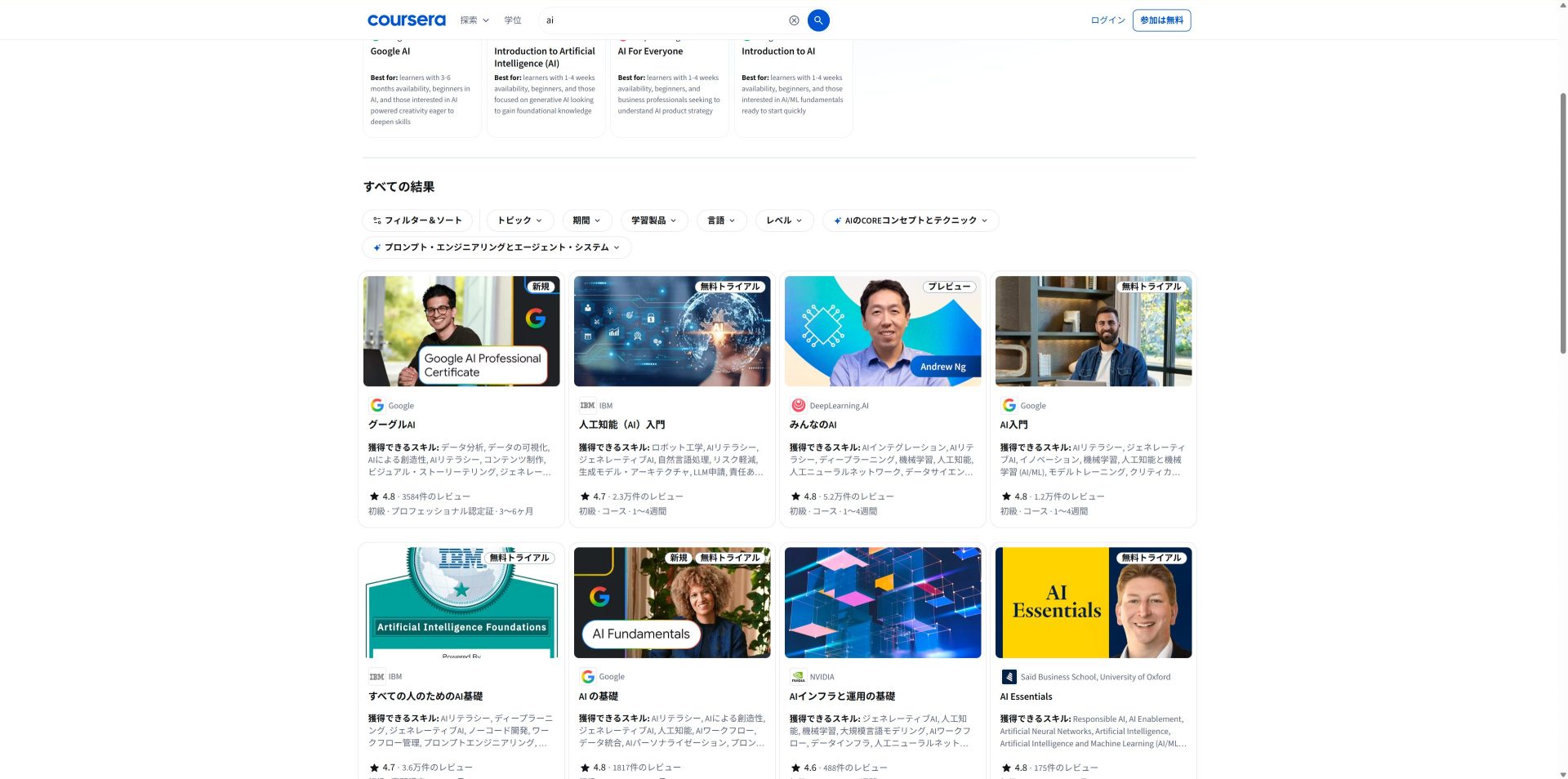Image resolution: width=1568 pixels, height=779 pixels.
Task: Open the "Introduction to Artificial Intelligence (AI)" recommendation
Action: [x=546, y=88]
